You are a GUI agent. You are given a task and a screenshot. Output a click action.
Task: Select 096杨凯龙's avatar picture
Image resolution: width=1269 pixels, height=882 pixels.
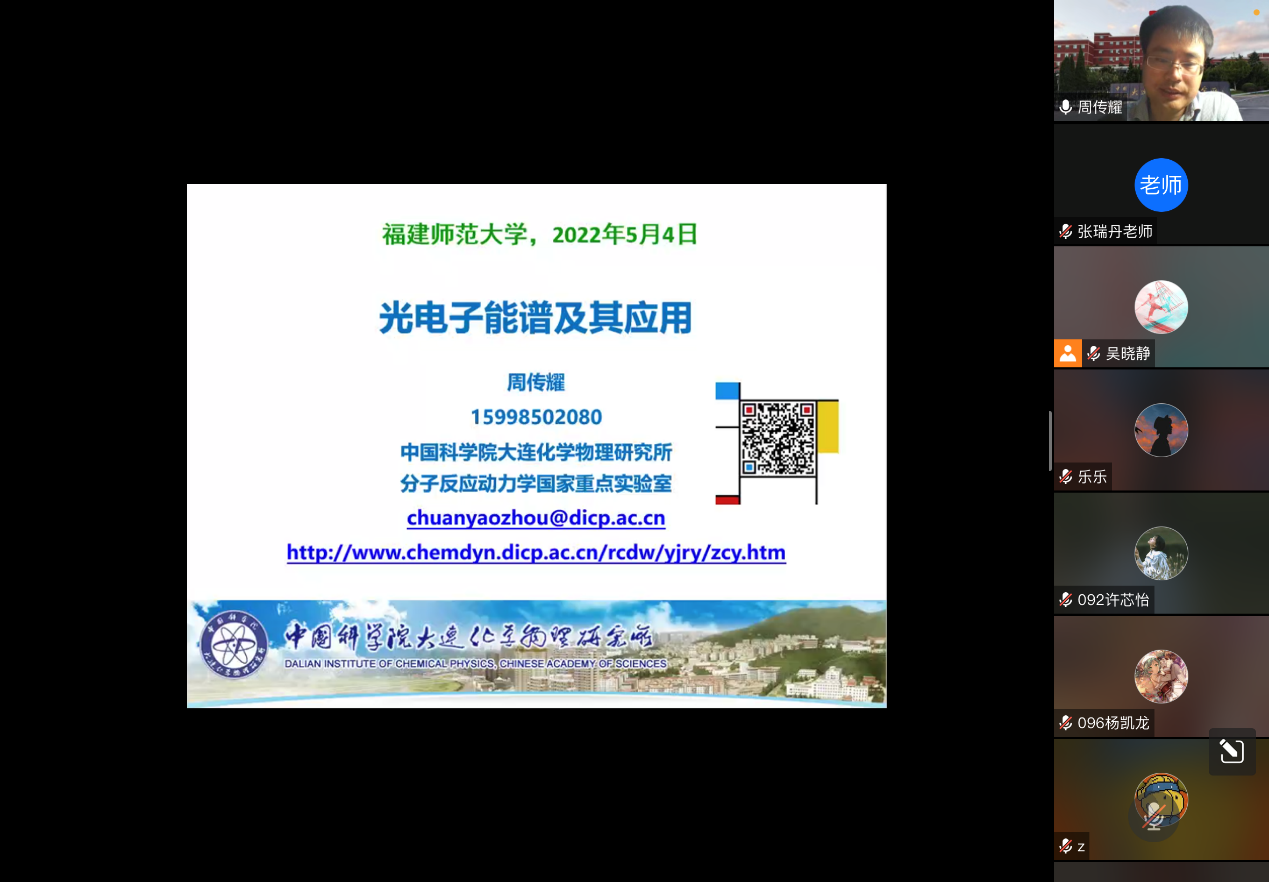(x=1161, y=677)
